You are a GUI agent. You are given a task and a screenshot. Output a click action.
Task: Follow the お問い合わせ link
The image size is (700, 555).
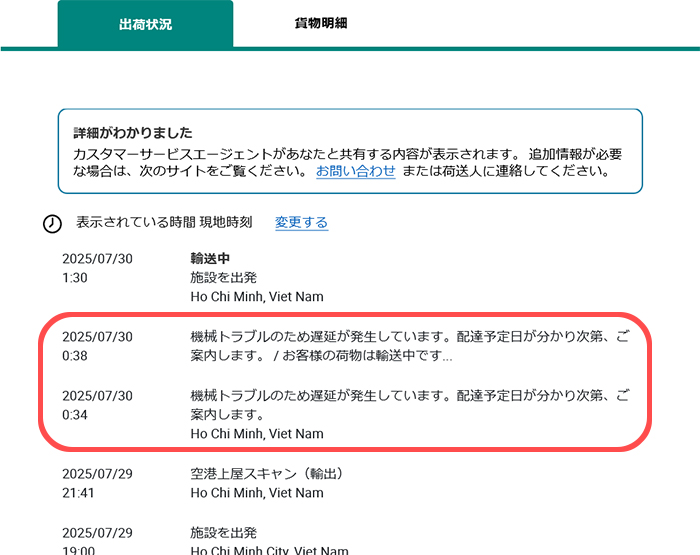355,171
